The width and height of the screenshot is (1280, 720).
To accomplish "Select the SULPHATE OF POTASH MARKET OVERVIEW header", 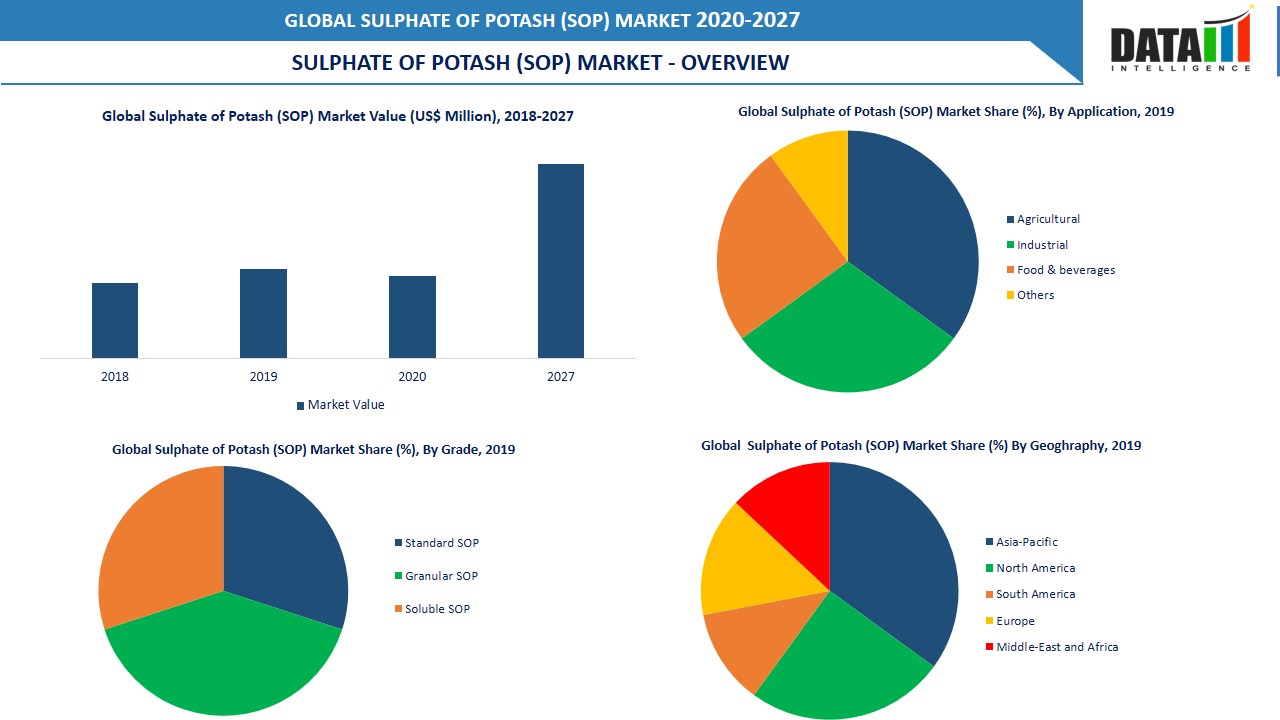I will point(540,62).
